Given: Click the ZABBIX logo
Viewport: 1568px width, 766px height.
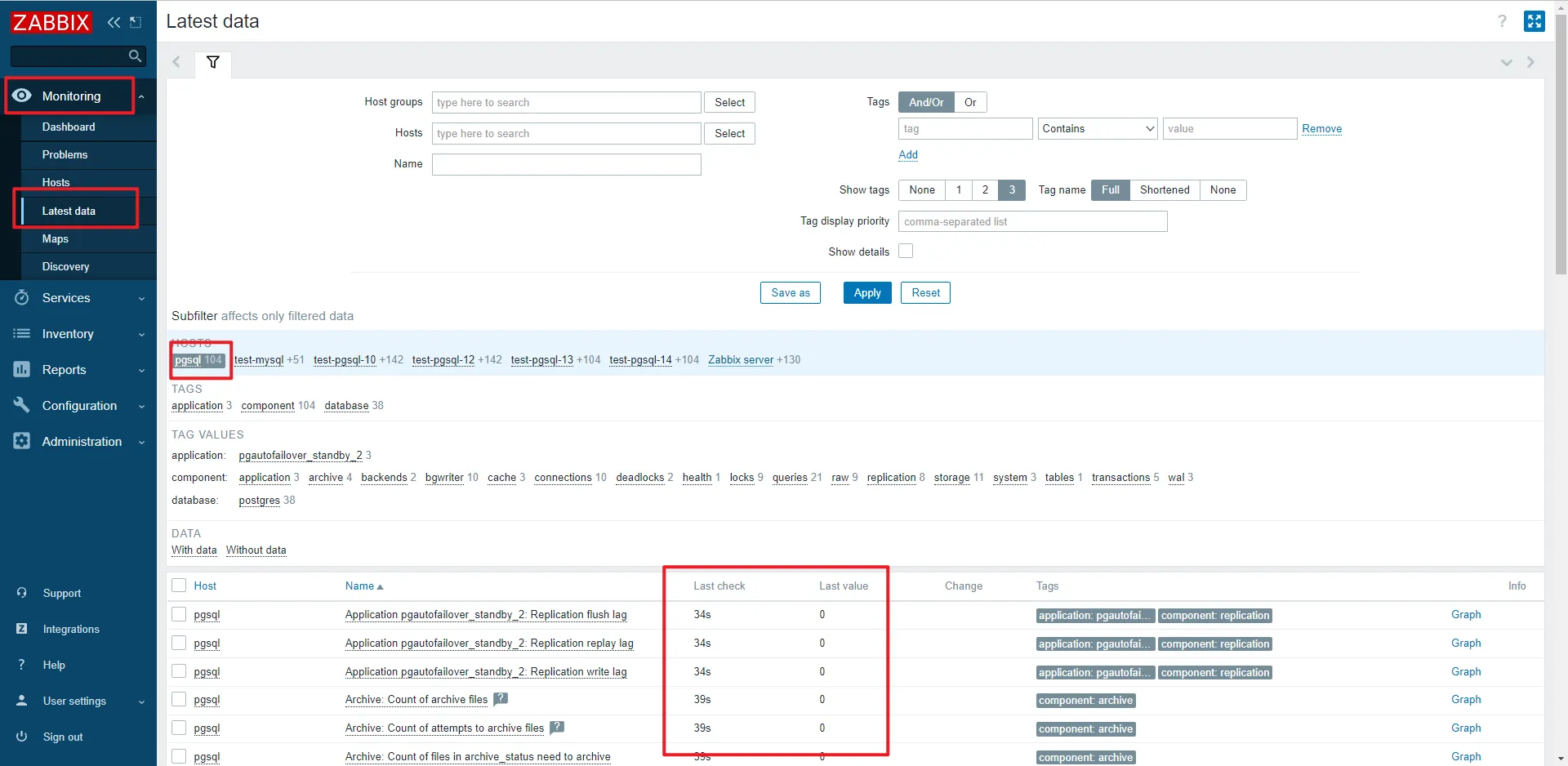Looking at the screenshot, I should (x=51, y=22).
